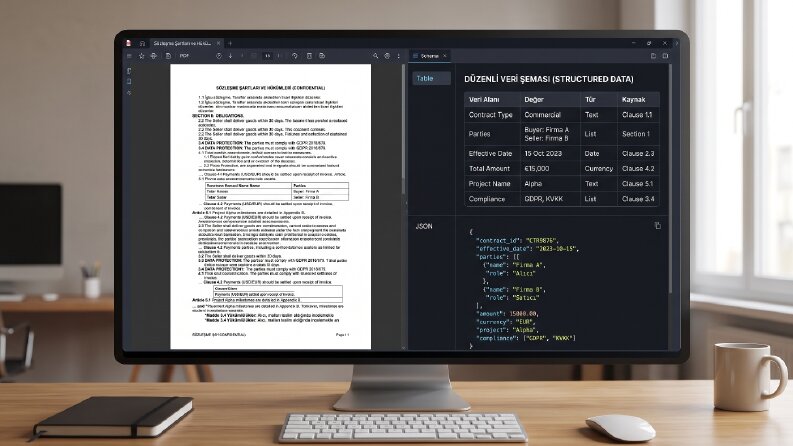Click the Schema panel vertical scrollbar
The height and width of the screenshot is (446, 793).
coord(671,177)
